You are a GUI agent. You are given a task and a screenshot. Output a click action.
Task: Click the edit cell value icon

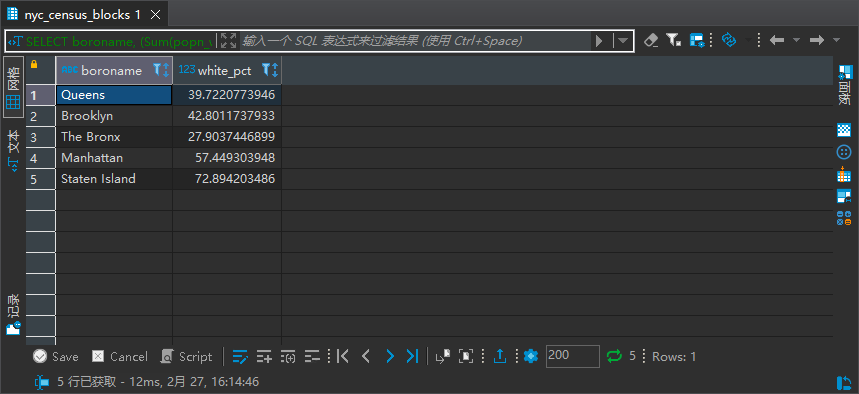click(x=240, y=357)
